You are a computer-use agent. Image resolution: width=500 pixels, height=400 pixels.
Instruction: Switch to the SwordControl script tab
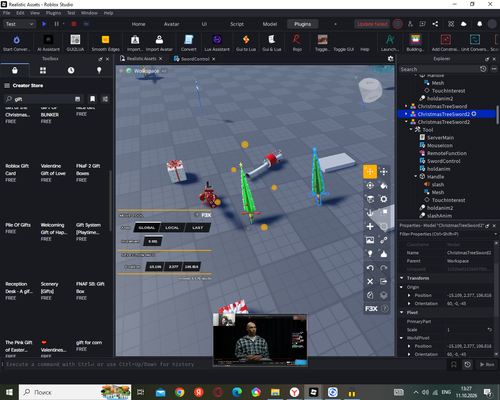click(195, 59)
